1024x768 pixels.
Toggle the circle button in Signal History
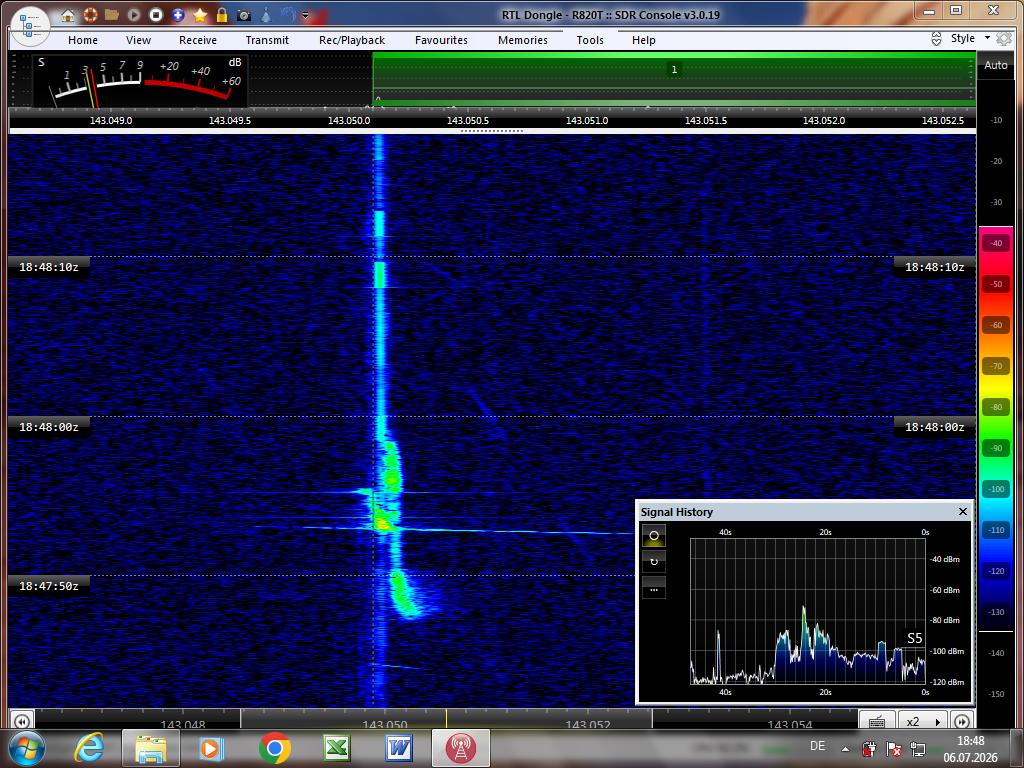pyautogui.click(x=654, y=536)
